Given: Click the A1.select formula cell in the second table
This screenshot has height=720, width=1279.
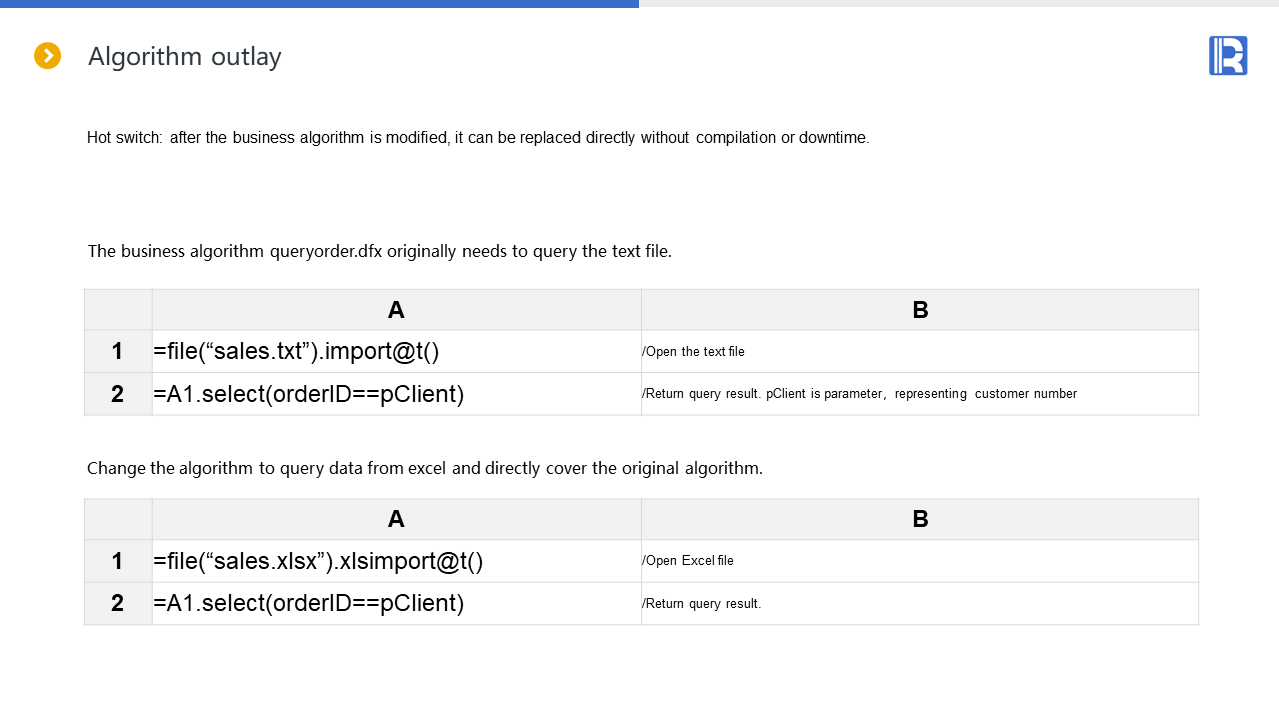Looking at the screenshot, I should point(396,603).
